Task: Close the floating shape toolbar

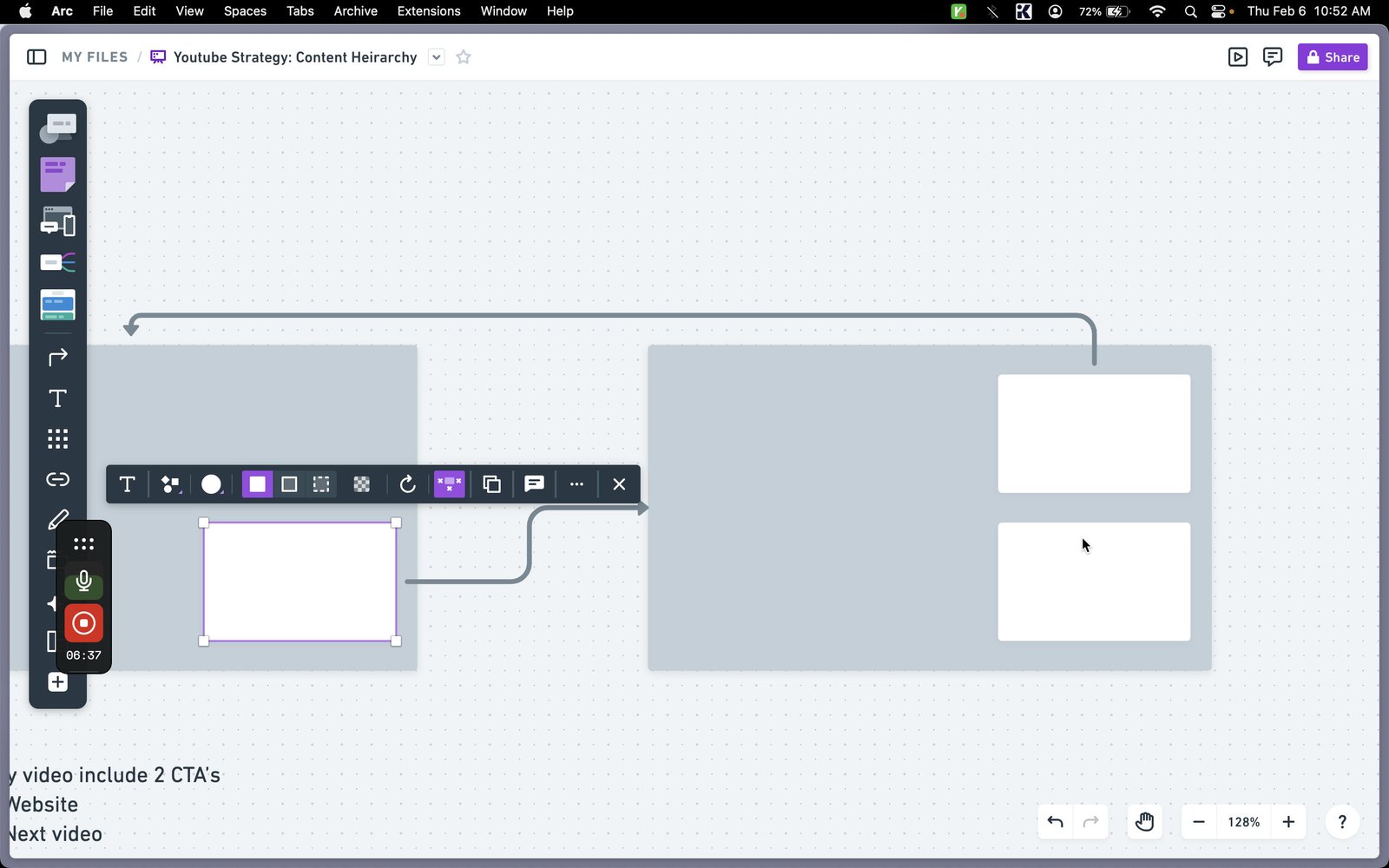Action: tap(619, 484)
